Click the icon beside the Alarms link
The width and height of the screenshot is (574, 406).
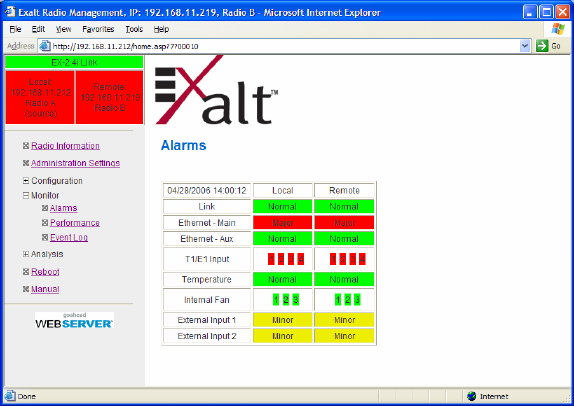pos(45,208)
